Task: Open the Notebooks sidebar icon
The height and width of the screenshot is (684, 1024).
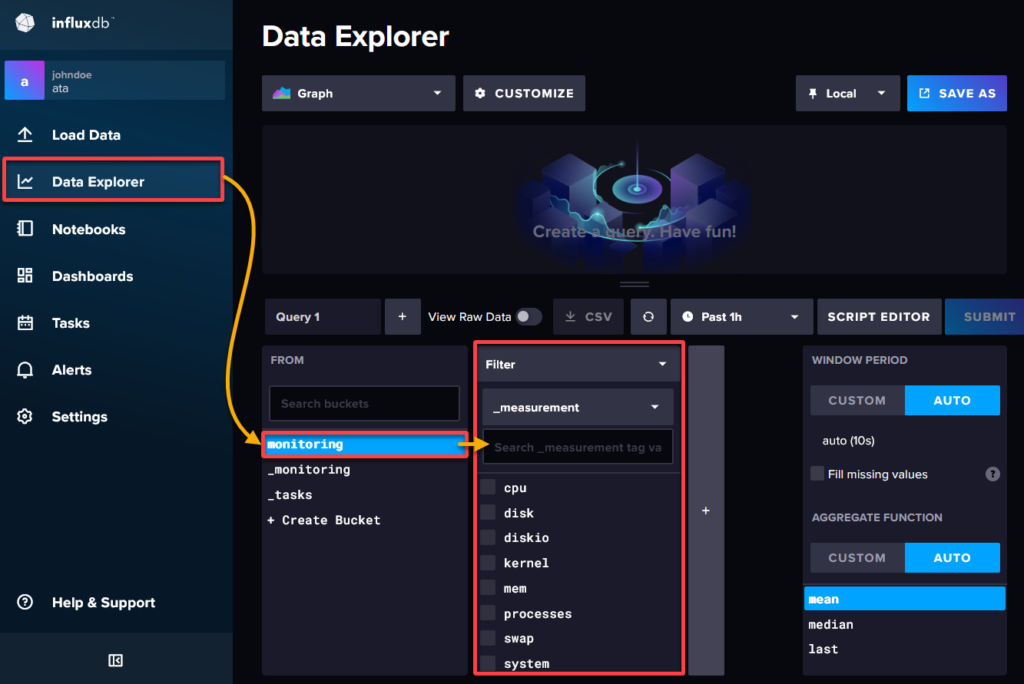Action: [x=23, y=229]
